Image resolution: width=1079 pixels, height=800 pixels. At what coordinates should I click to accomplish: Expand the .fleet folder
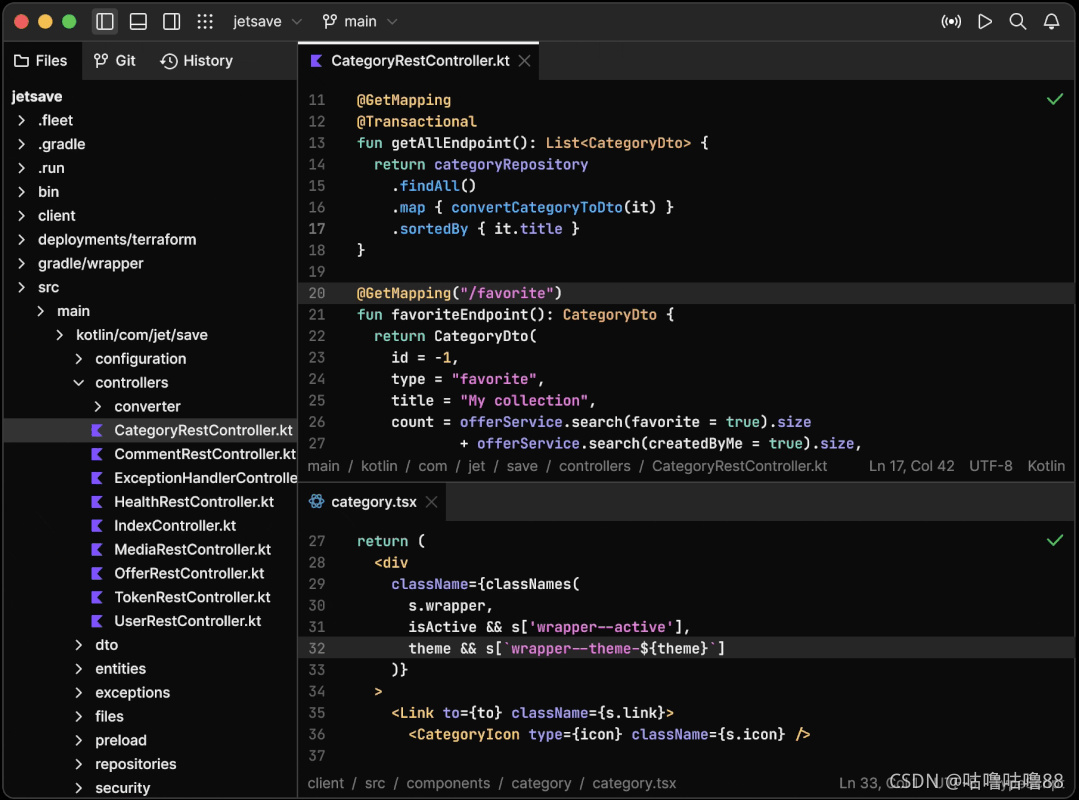click(x=21, y=120)
